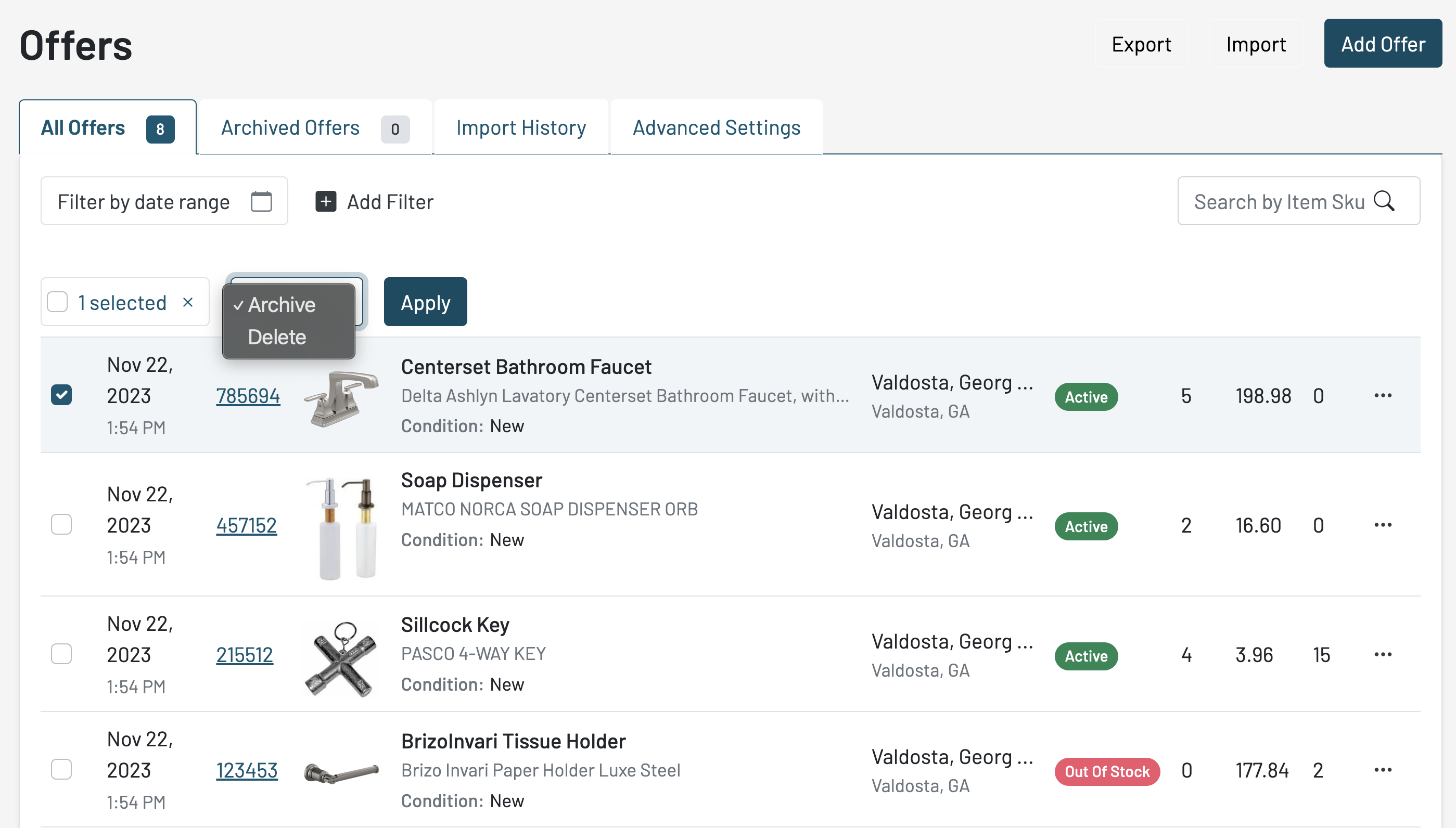Check the Soap Dispenser row checkbox
Image resolution: width=1456 pixels, height=828 pixels.
pos(61,525)
